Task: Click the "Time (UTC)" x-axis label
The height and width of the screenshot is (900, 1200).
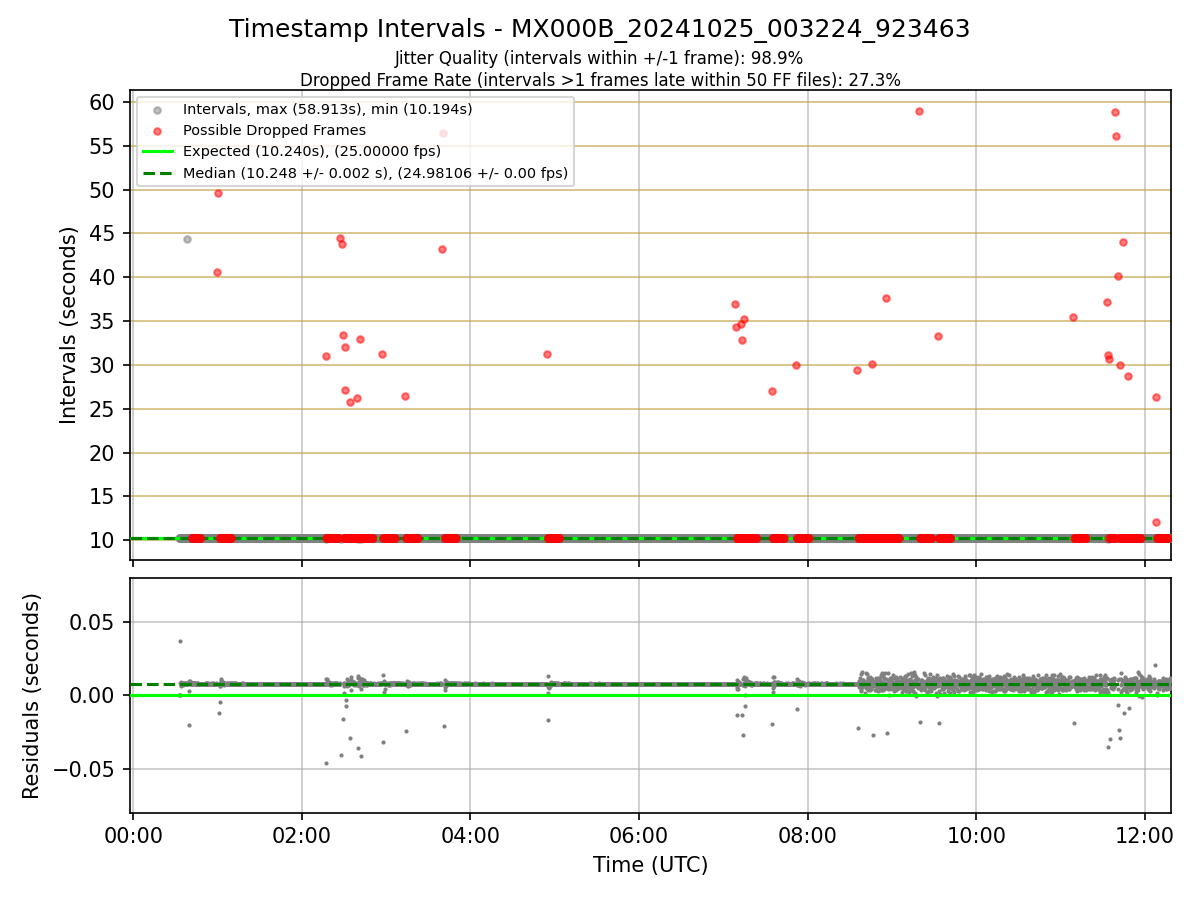Action: pos(650,865)
